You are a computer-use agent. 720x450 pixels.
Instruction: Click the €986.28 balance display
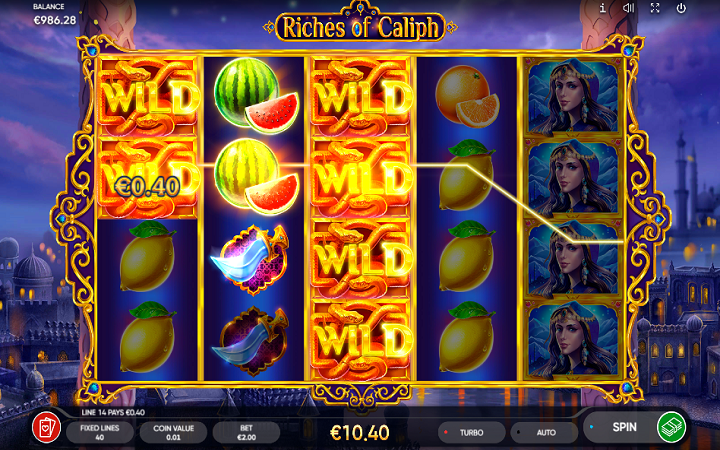tap(55, 20)
